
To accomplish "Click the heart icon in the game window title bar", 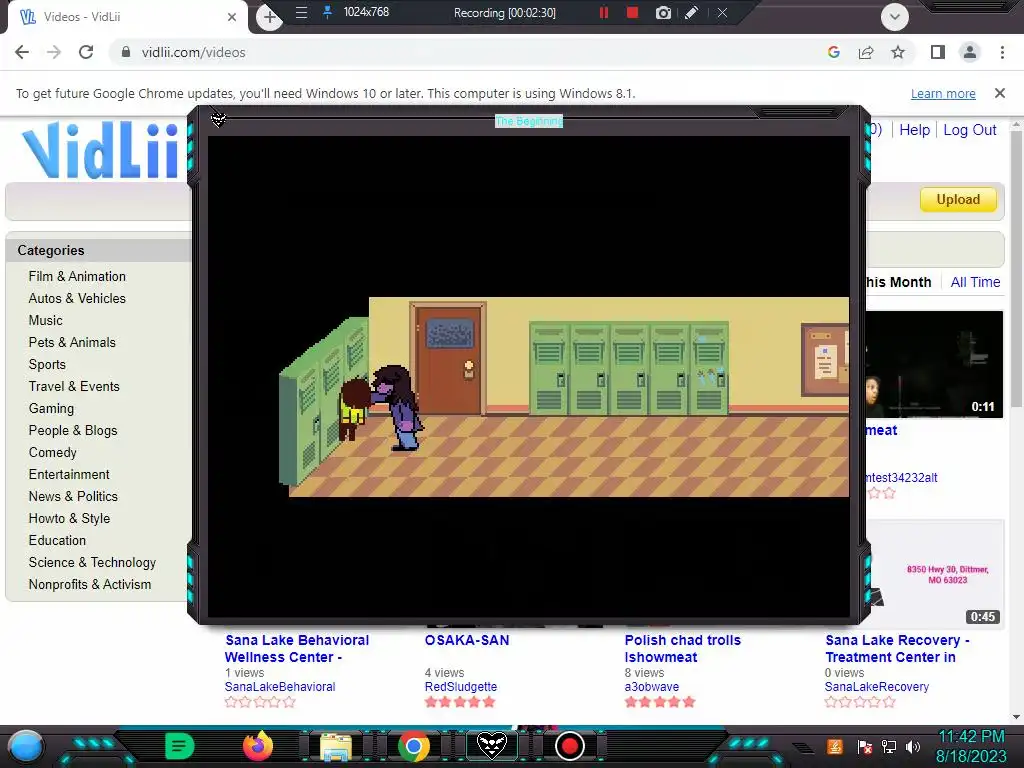I will click(218, 120).
